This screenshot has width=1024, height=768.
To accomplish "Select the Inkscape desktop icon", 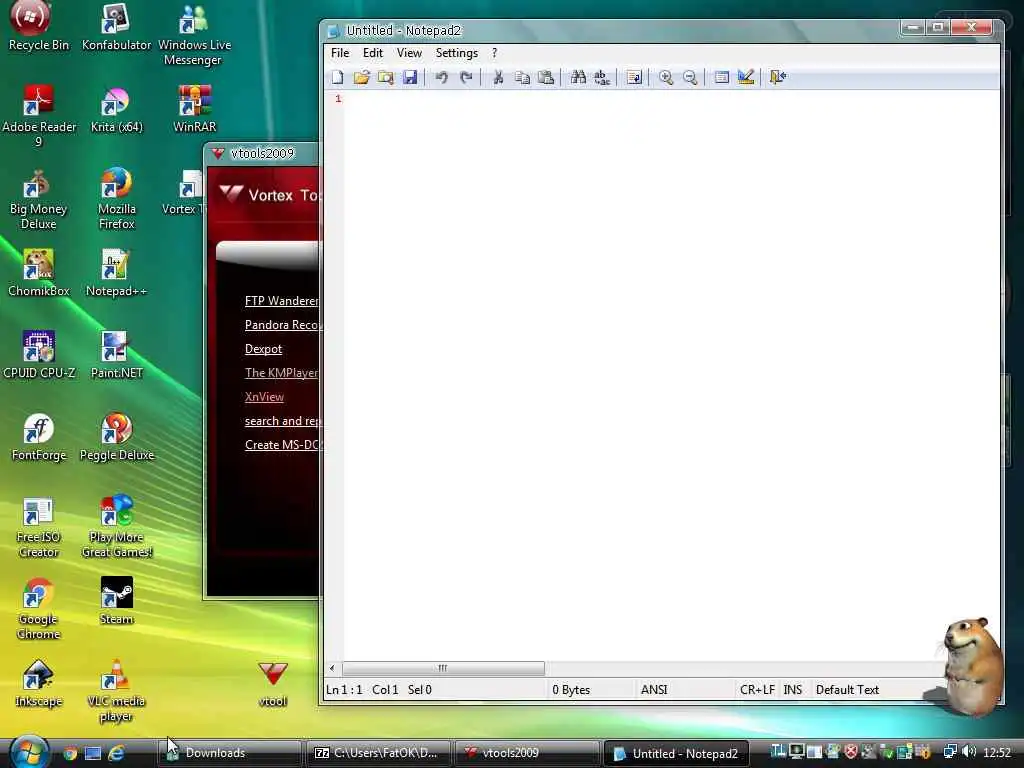I will click(x=39, y=683).
